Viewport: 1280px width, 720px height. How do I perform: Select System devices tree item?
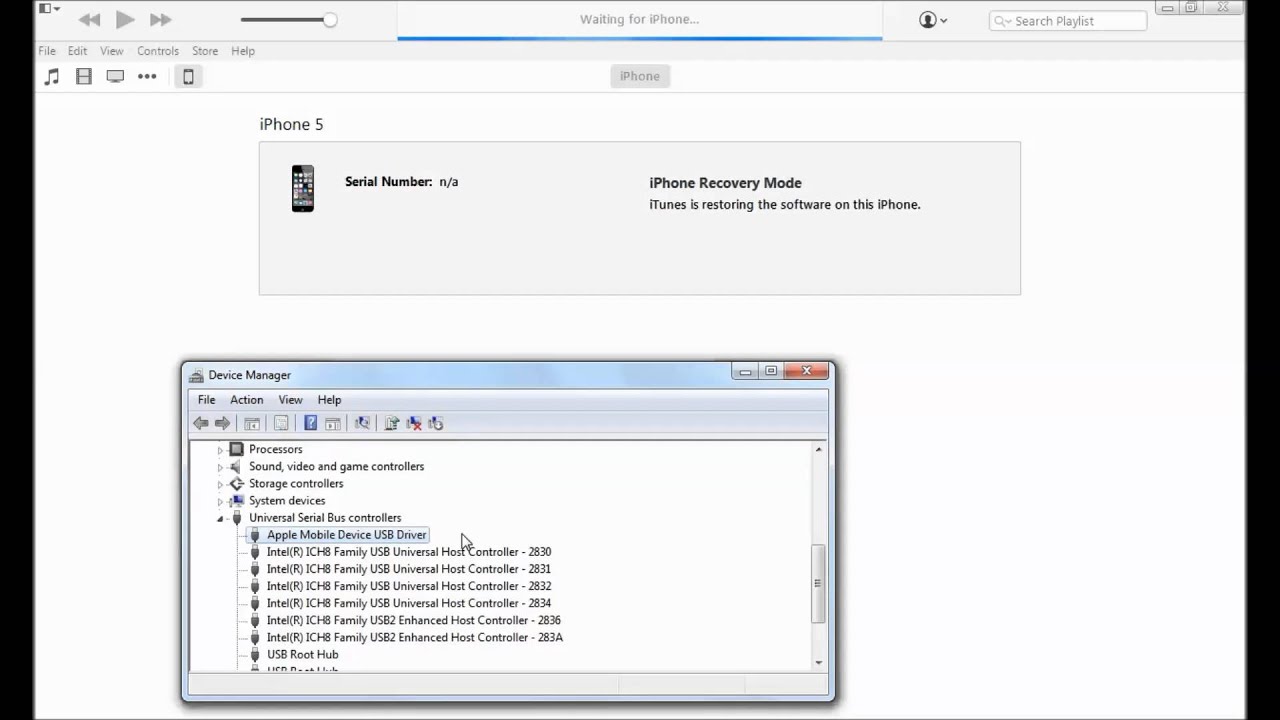tap(287, 501)
